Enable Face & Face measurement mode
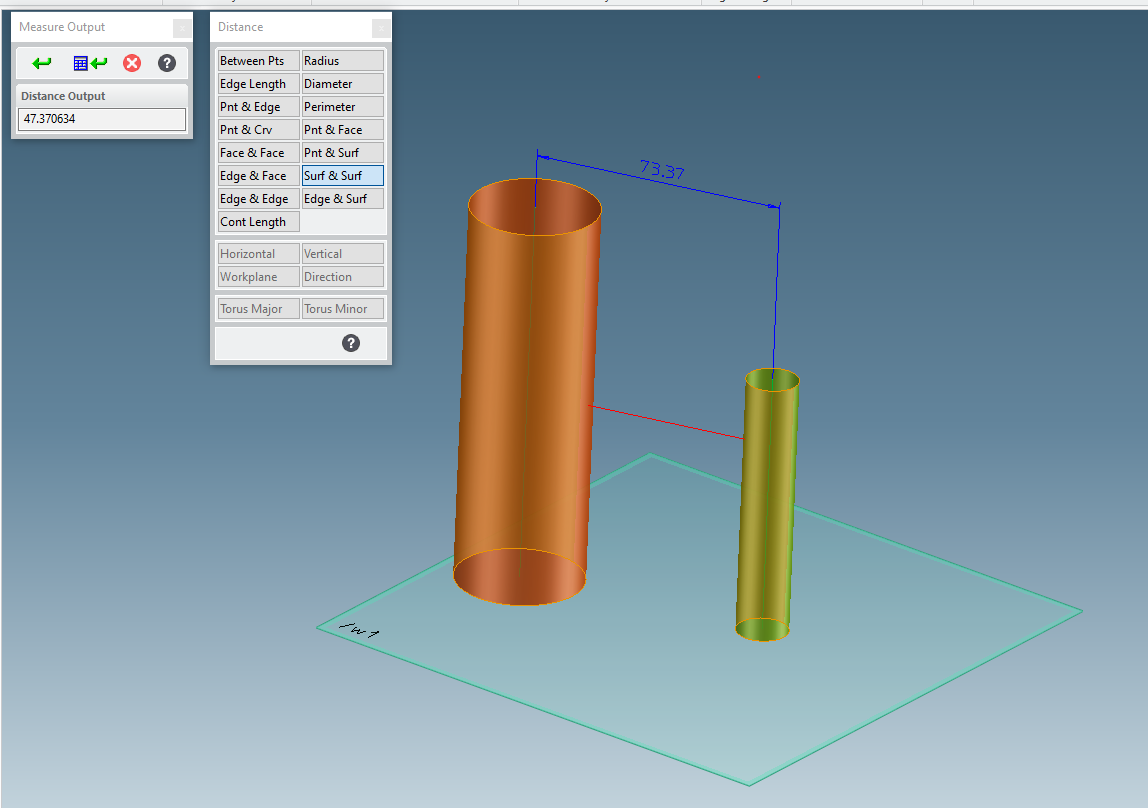1148x808 pixels. (x=257, y=152)
